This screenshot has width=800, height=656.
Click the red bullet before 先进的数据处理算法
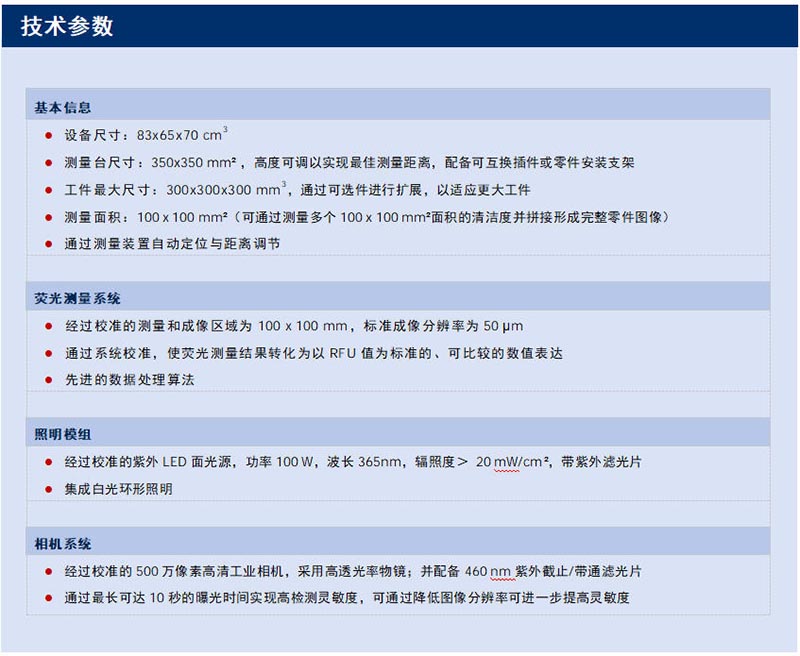coord(48,380)
